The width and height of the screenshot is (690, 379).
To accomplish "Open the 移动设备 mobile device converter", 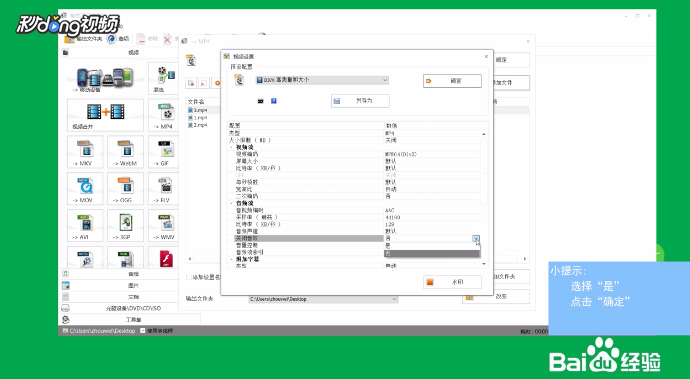I will 105,79.
